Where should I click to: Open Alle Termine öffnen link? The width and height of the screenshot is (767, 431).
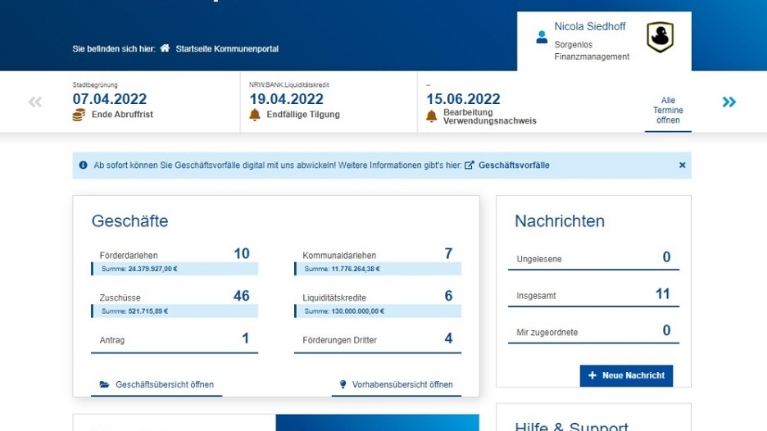pos(668,110)
